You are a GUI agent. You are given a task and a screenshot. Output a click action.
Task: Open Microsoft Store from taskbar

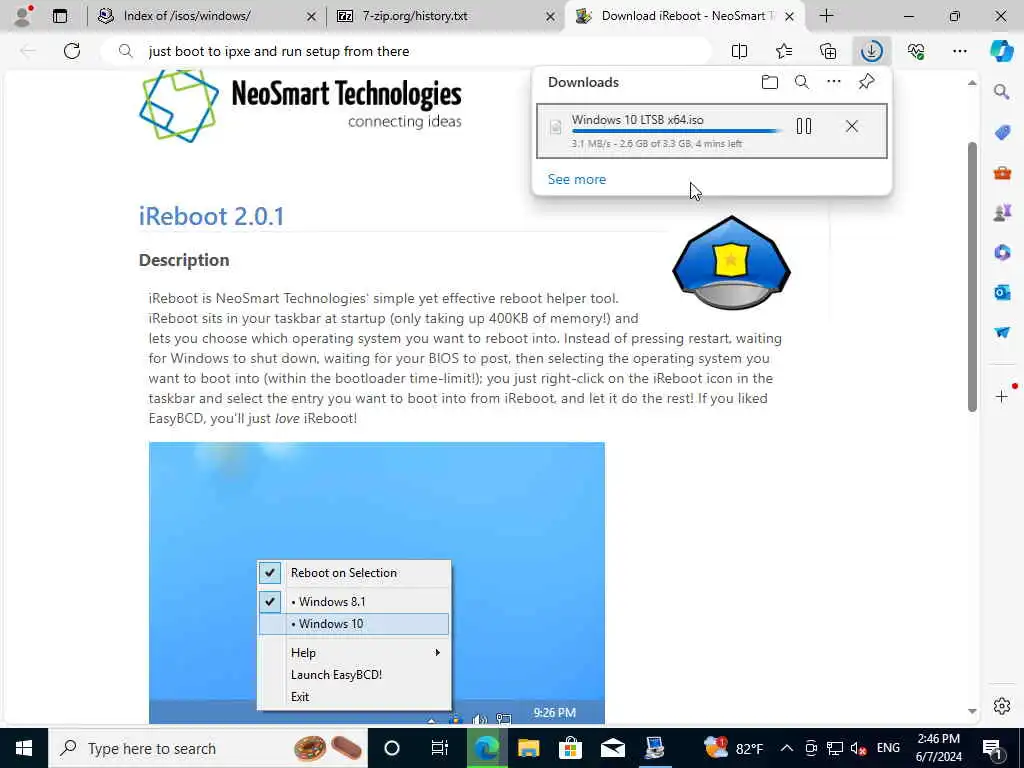(x=570, y=748)
